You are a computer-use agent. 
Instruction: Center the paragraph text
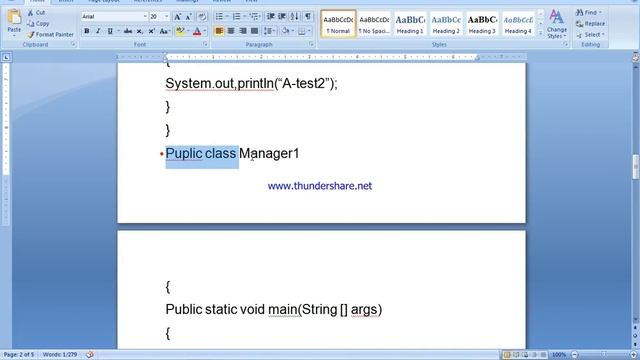231,31
